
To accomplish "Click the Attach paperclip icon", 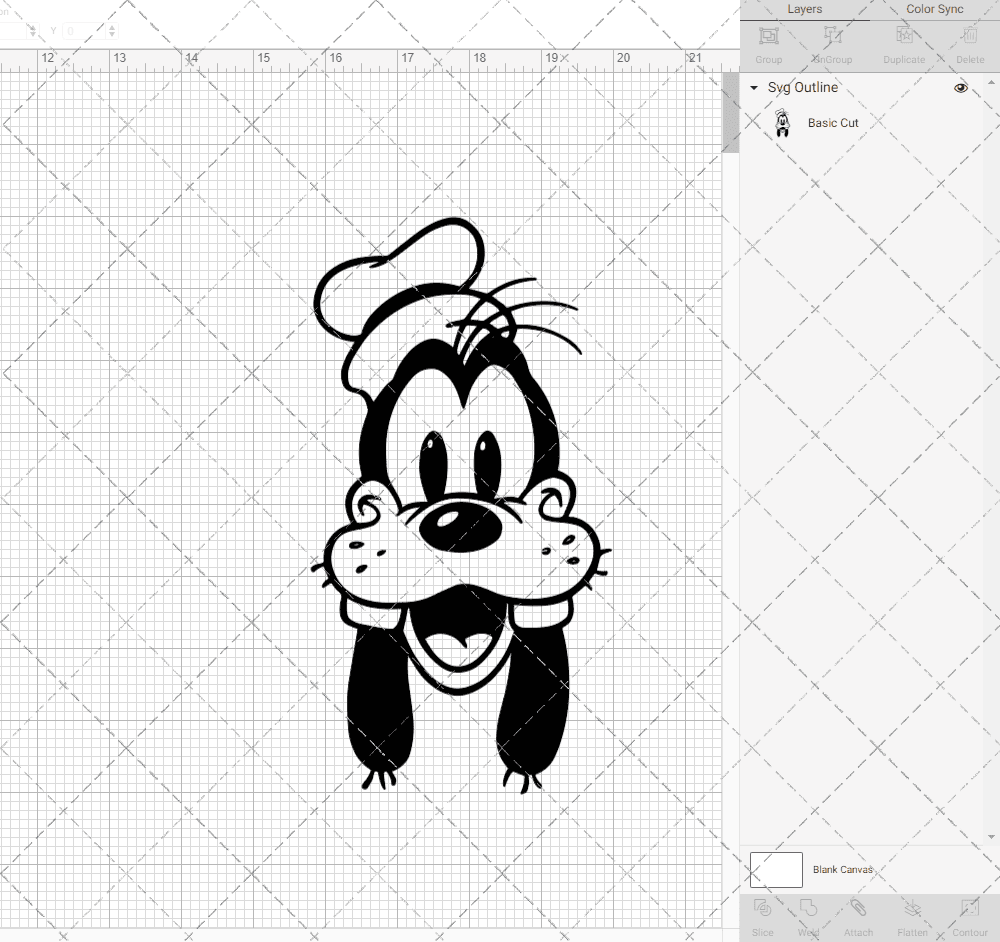I will pyautogui.click(x=858, y=908).
